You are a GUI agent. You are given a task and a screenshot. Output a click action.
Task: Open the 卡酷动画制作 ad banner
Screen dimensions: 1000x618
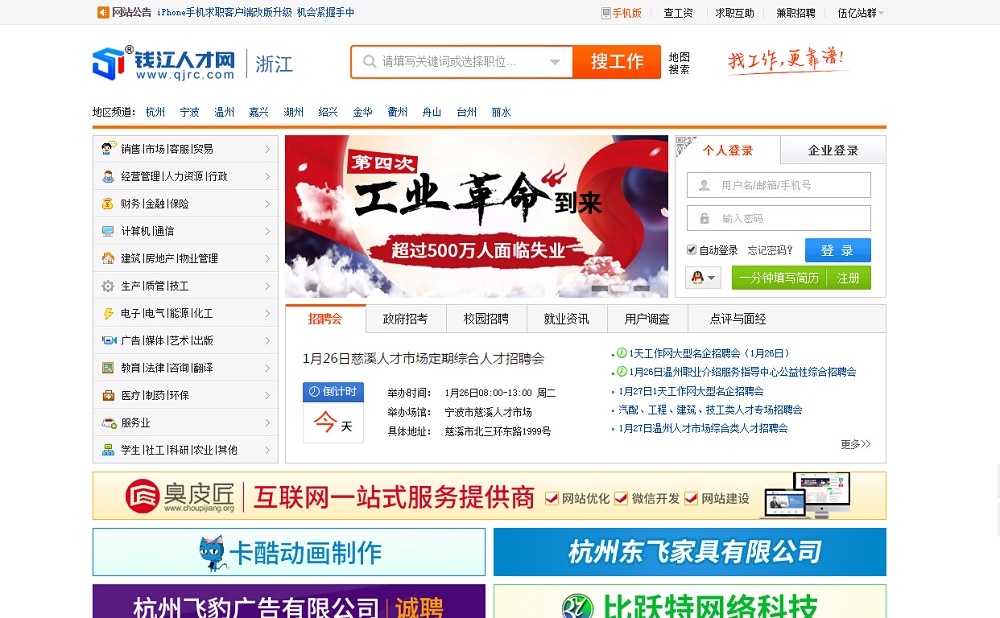pos(289,552)
